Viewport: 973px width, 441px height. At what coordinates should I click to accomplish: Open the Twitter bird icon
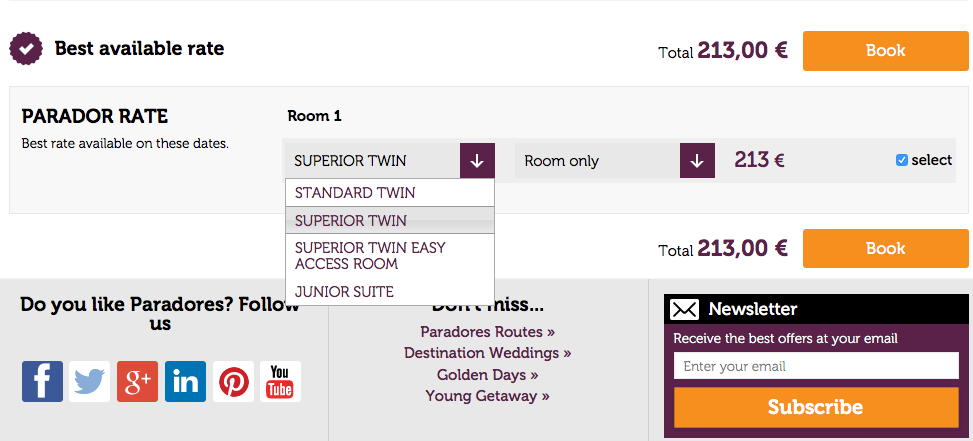[x=89, y=381]
